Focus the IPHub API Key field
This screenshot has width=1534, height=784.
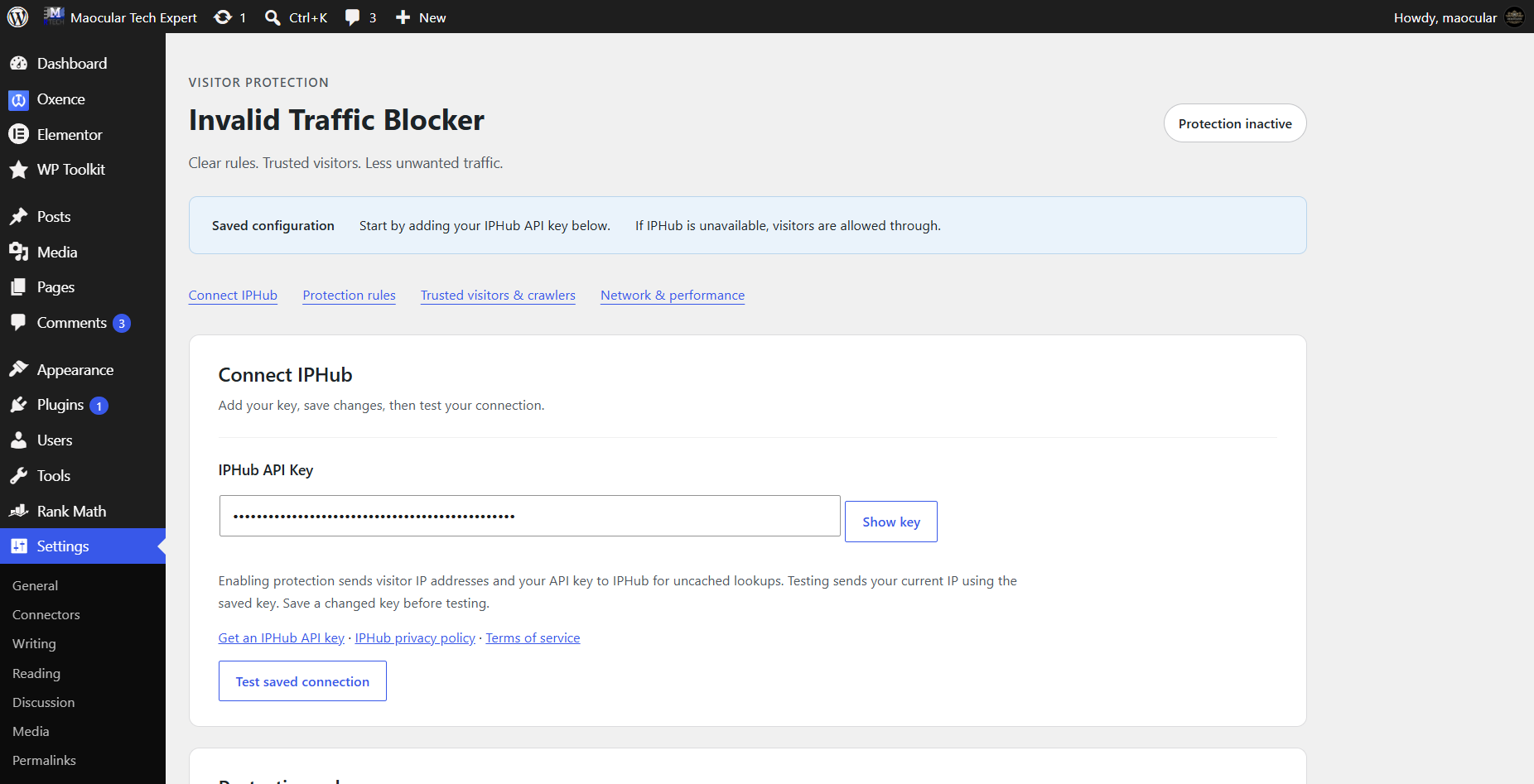coord(530,516)
